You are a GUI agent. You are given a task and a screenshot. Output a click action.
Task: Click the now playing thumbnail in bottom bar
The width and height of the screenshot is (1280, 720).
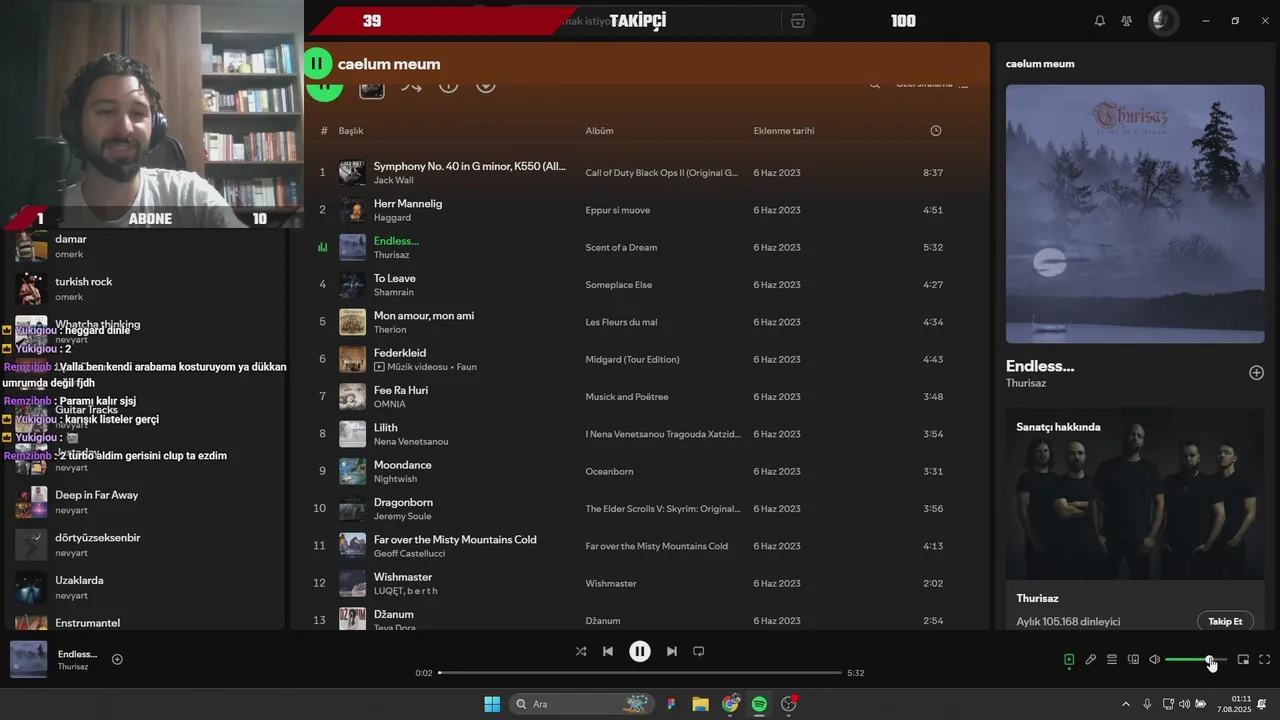(28, 660)
